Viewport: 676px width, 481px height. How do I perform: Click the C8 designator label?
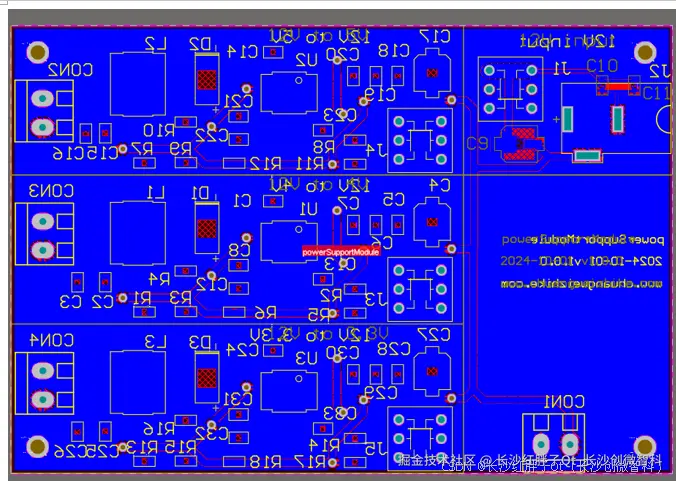point(239,250)
